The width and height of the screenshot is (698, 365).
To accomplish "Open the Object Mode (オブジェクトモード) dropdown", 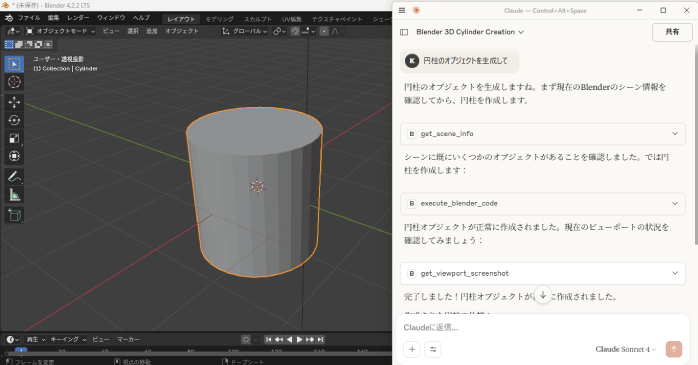I will tap(60, 31).
